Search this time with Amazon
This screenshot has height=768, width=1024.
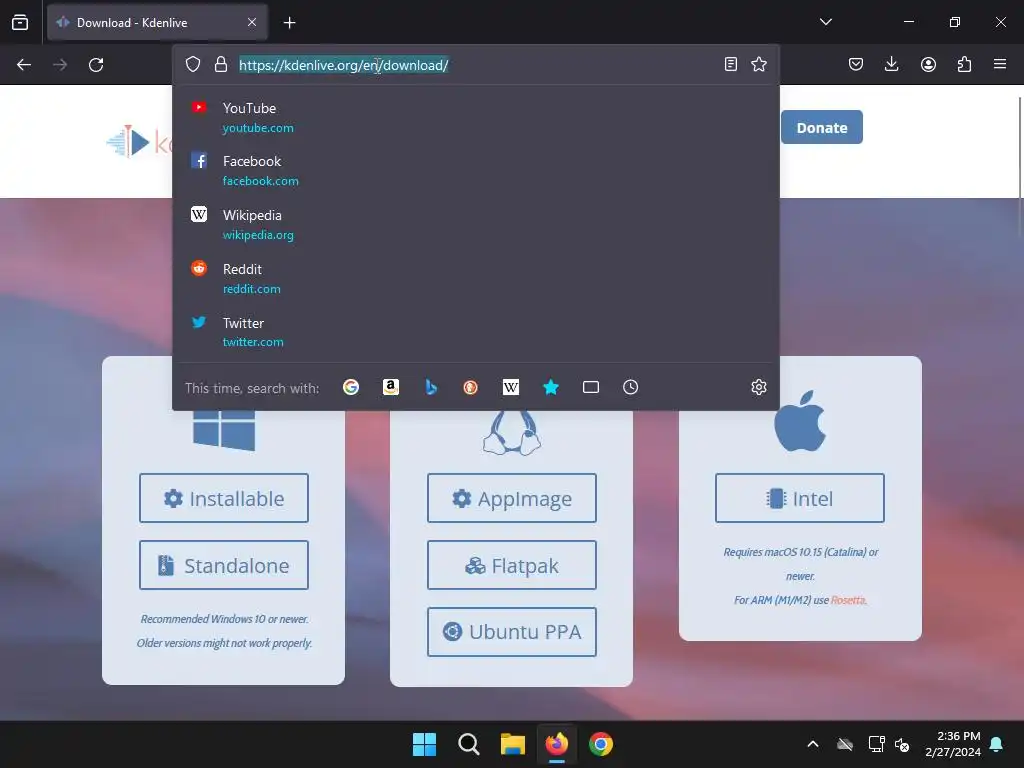[x=391, y=387]
